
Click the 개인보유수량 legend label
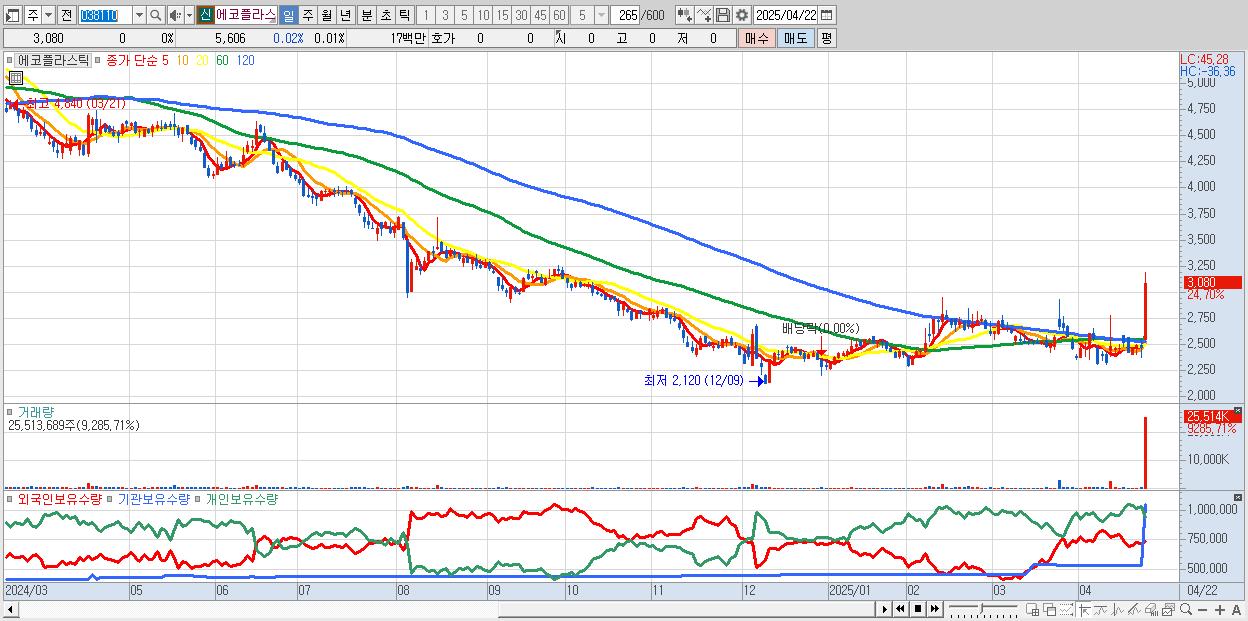click(241, 498)
